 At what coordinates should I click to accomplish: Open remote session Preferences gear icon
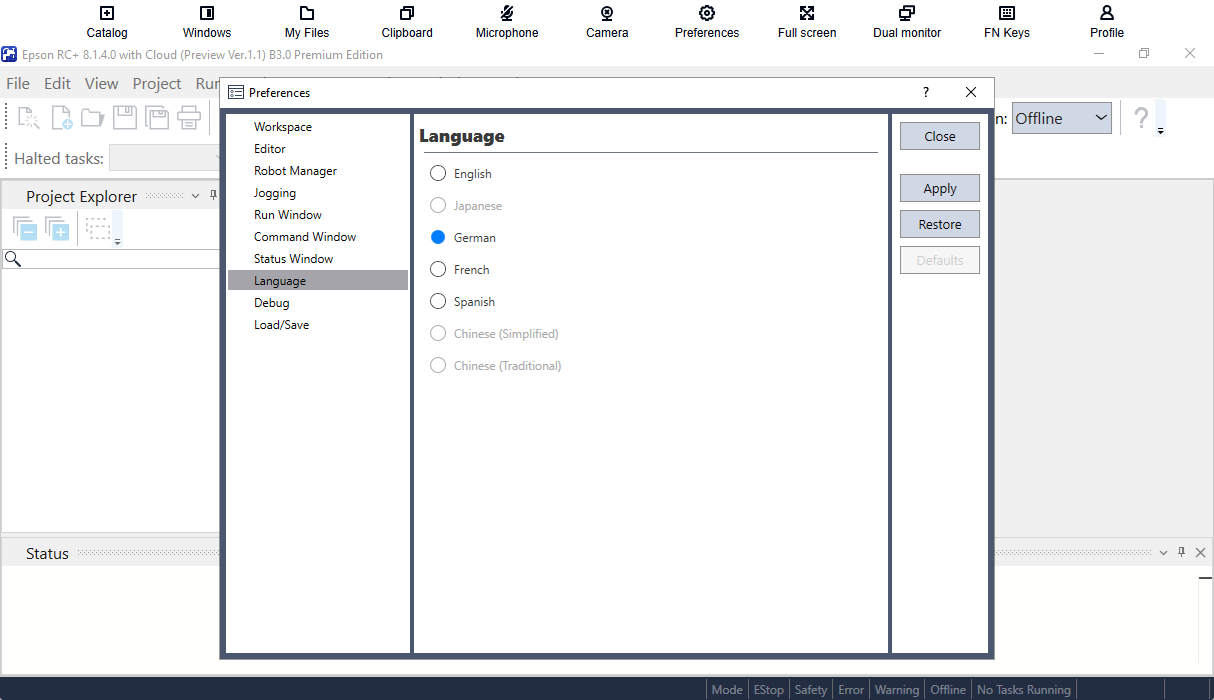(x=707, y=22)
